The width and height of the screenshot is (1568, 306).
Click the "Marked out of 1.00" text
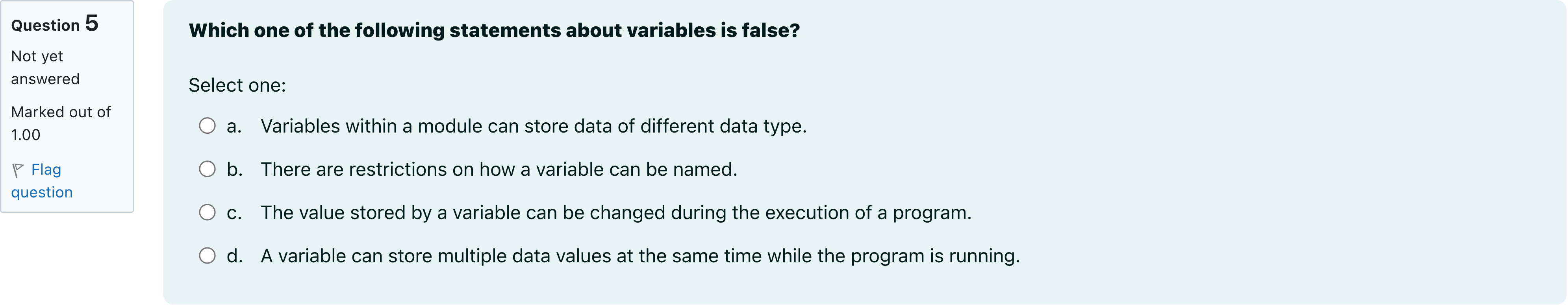click(x=60, y=123)
